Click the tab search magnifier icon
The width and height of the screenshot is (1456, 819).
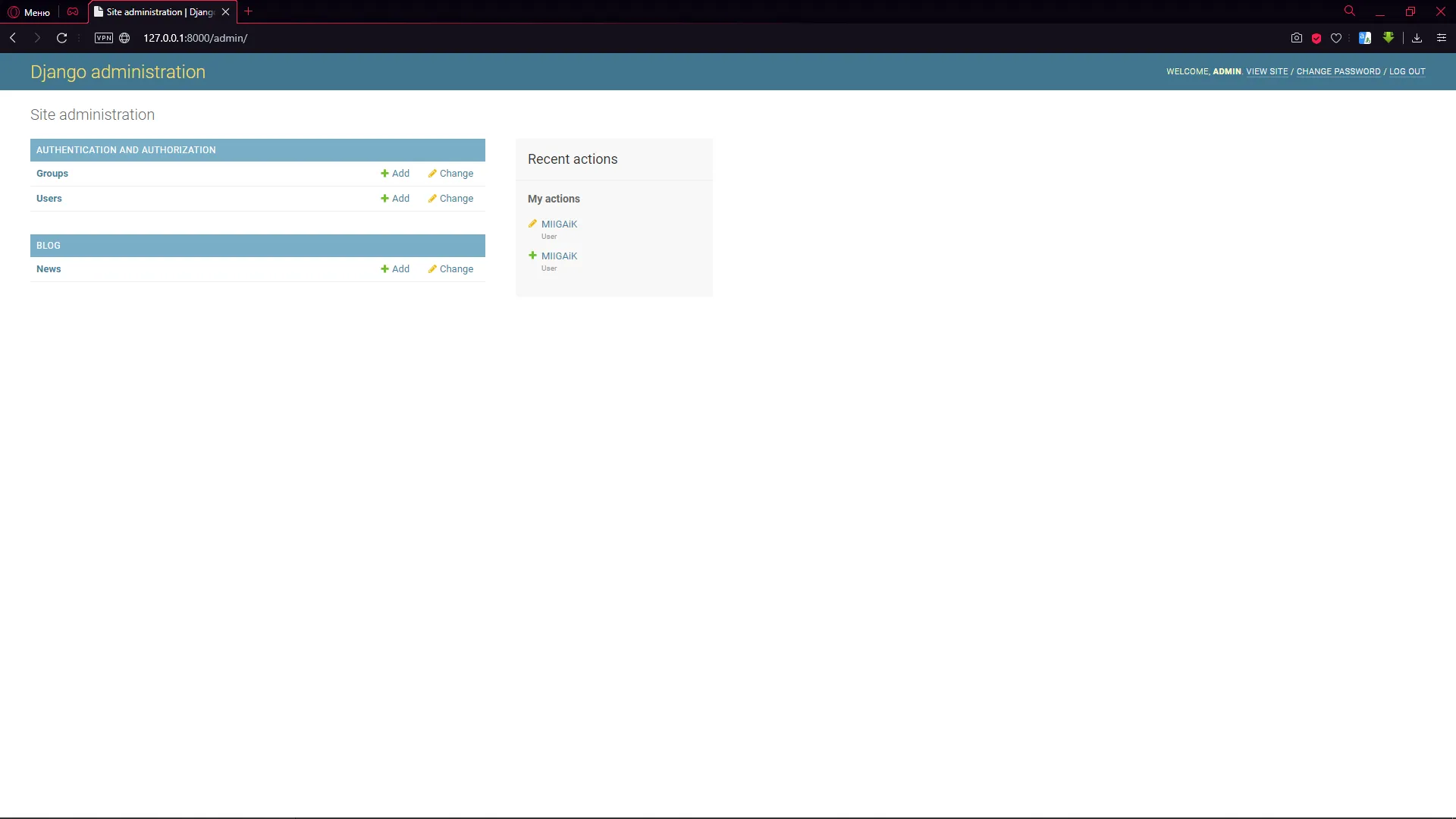pos(1350,11)
